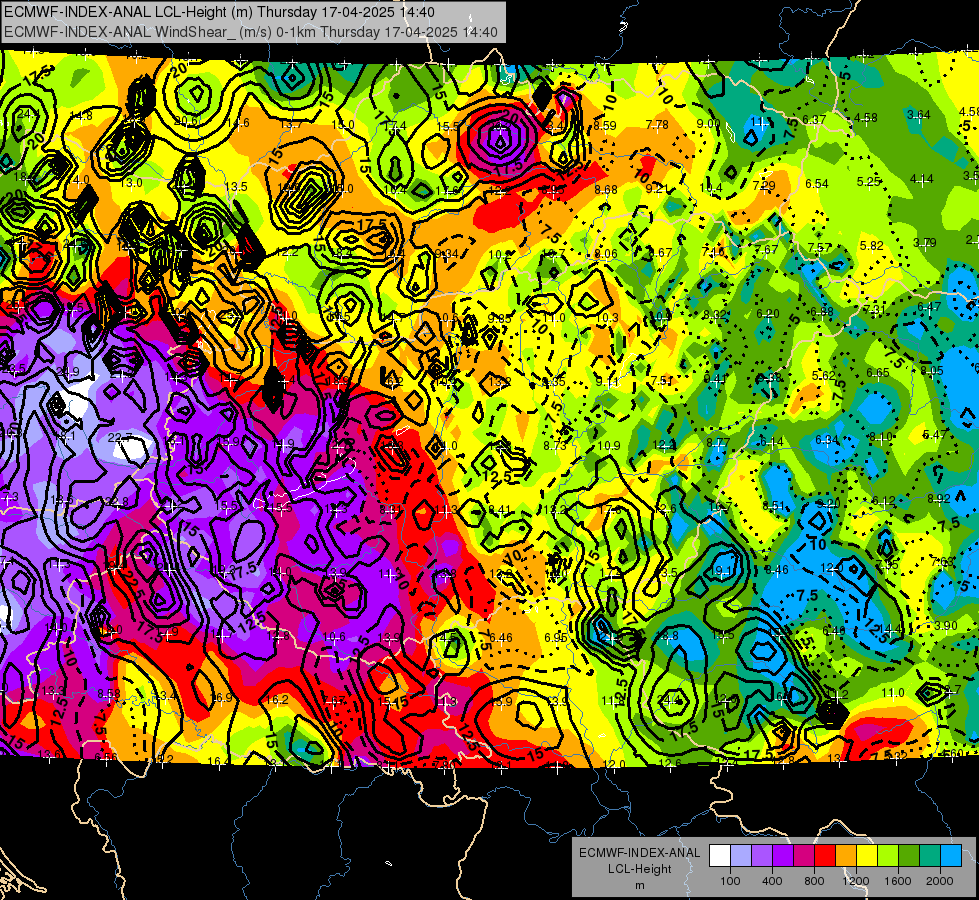The height and width of the screenshot is (900, 979).
Task: Click the LCL-Height label in legend
Action: click(x=639, y=869)
